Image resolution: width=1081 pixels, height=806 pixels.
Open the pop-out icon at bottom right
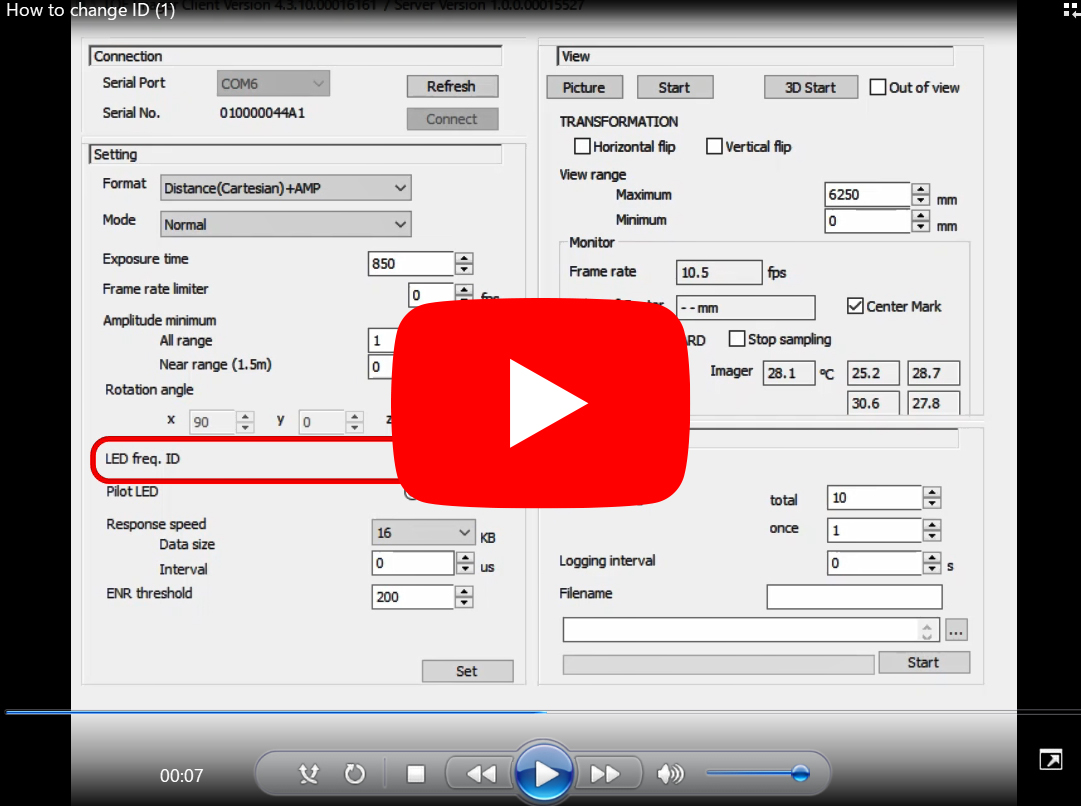pos(1051,760)
